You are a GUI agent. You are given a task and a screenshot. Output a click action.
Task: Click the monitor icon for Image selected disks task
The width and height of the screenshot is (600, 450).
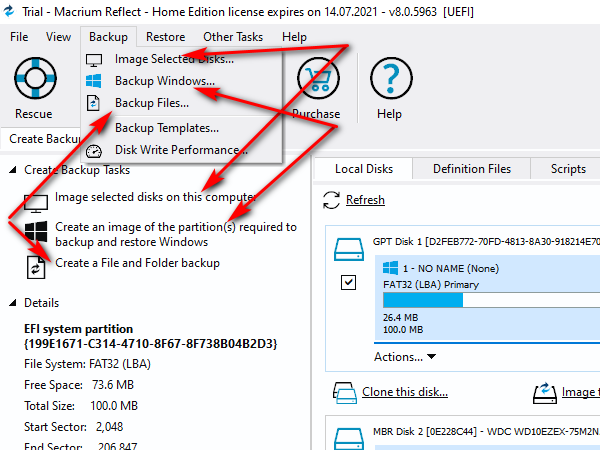click(x=36, y=203)
